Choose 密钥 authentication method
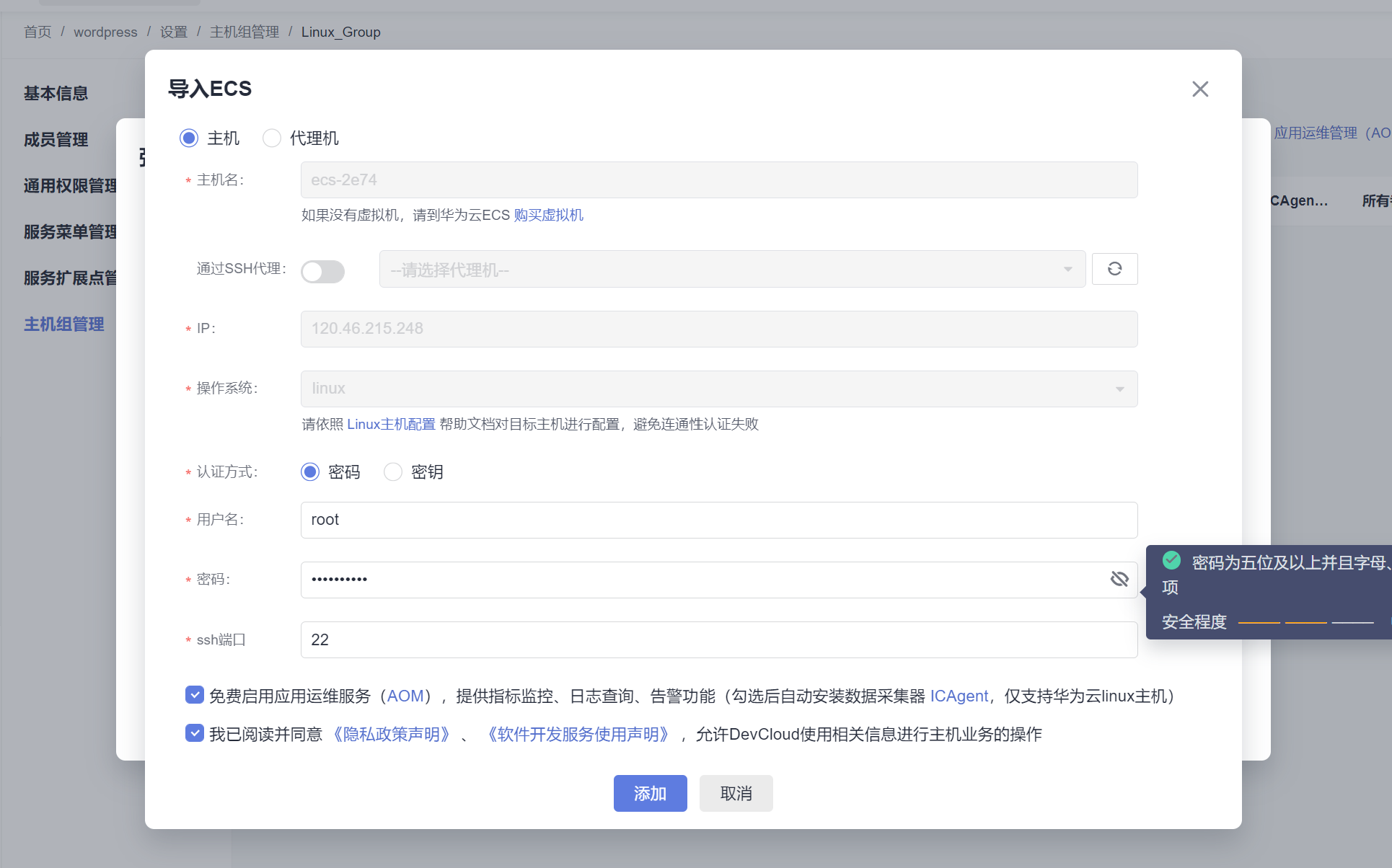The image size is (1392, 868). click(393, 472)
